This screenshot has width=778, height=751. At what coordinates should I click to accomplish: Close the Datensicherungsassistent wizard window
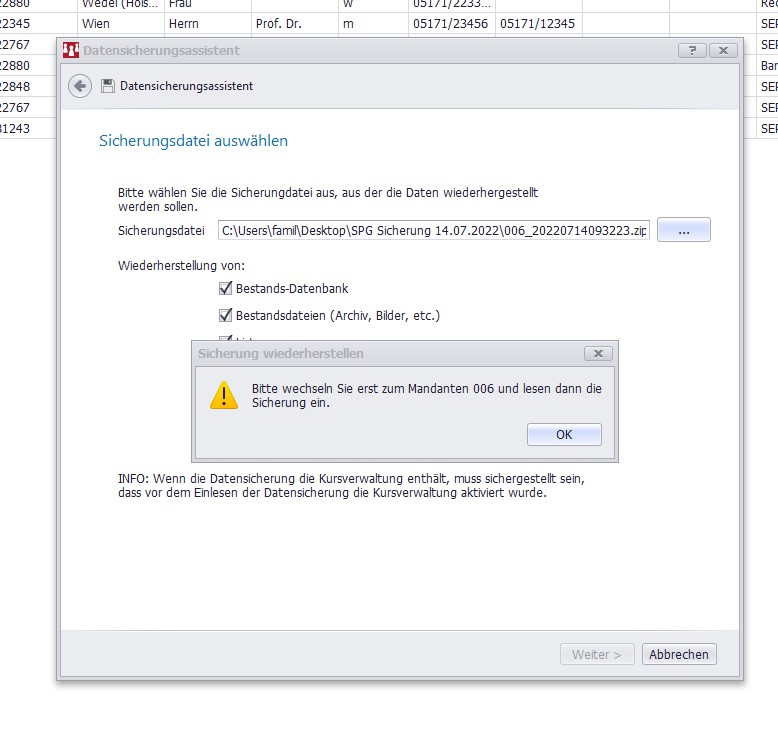click(723, 50)
